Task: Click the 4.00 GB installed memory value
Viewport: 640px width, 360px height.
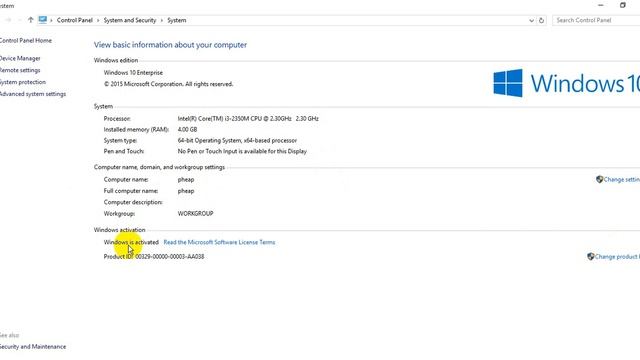Action: coord(187,129)
